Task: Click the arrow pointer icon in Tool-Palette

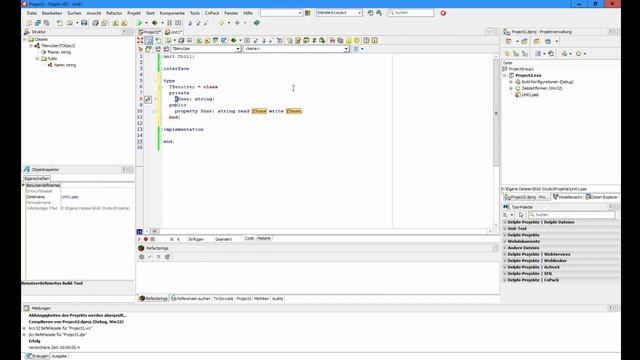Action: click(521, 215)
